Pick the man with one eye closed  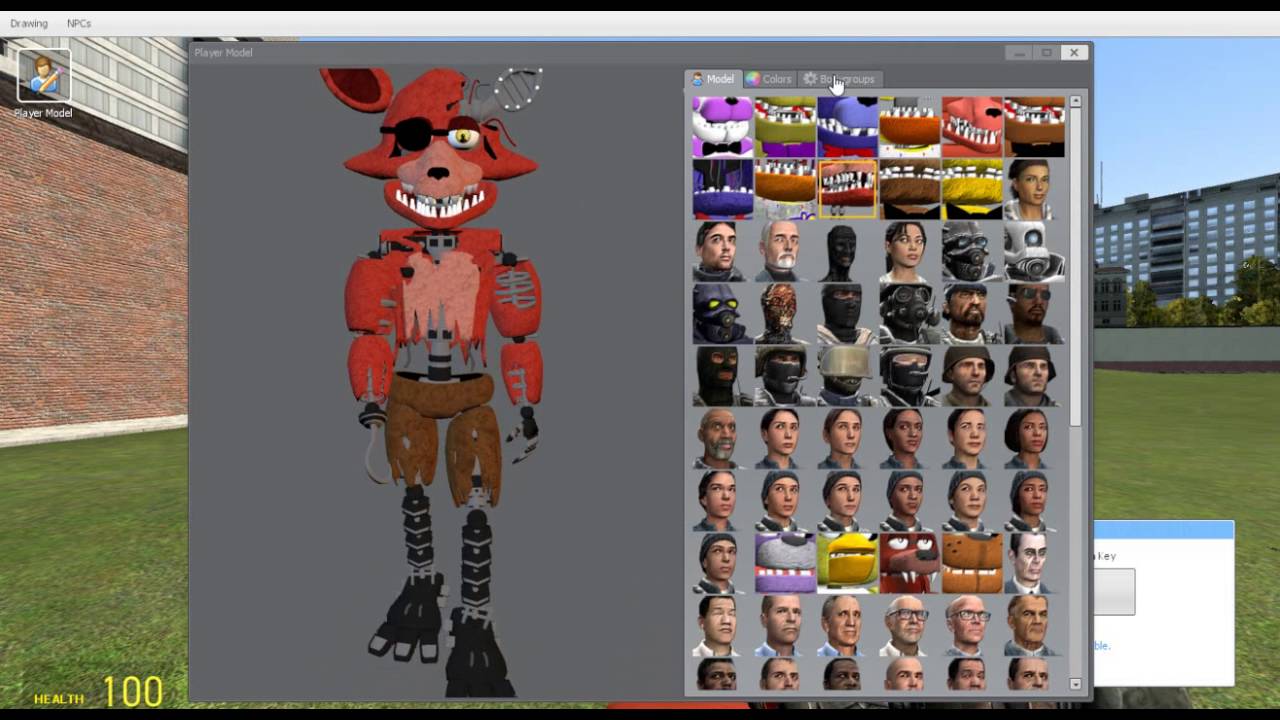723,623
